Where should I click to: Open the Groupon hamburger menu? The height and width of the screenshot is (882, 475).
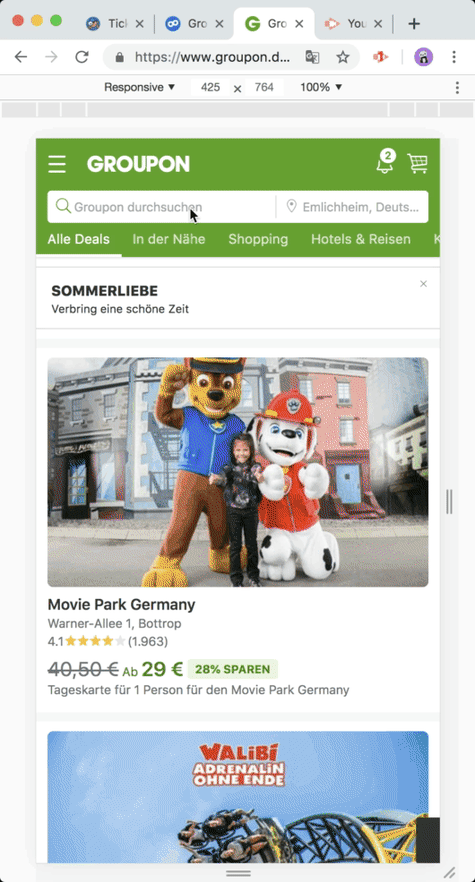pos(57,164)
